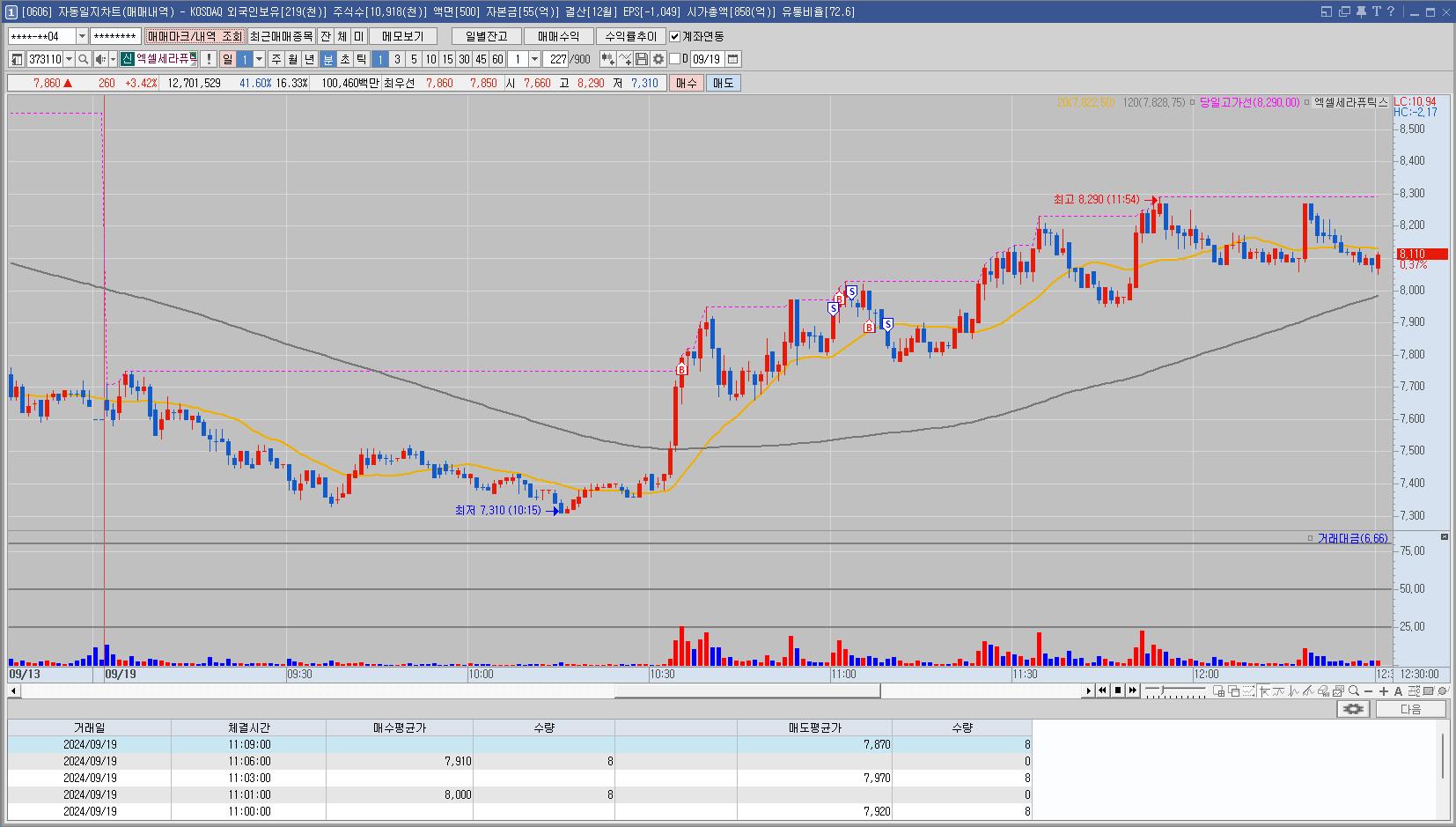Click the 수익률추이 button
The image size is (1456, 827).
coord(631,36)
